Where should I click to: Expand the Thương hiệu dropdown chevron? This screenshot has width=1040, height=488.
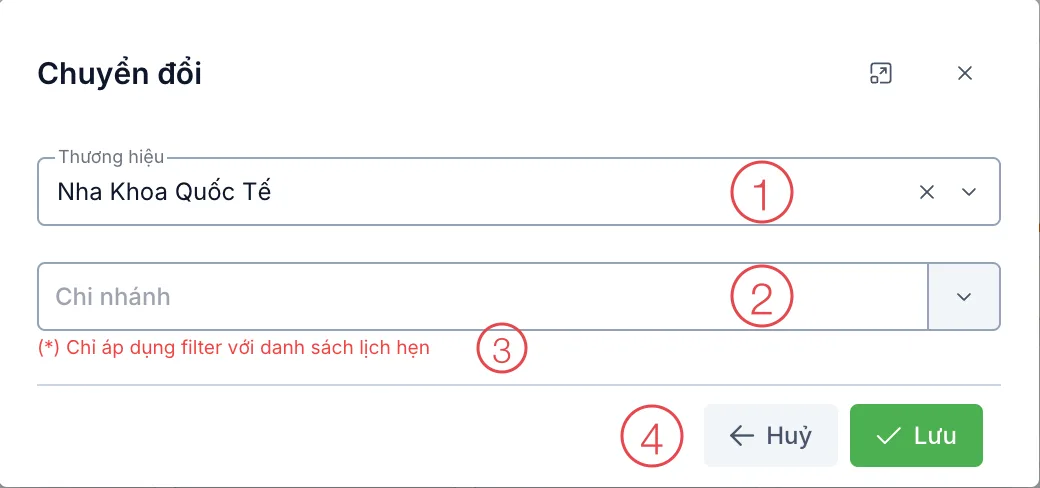click(968, 192)
